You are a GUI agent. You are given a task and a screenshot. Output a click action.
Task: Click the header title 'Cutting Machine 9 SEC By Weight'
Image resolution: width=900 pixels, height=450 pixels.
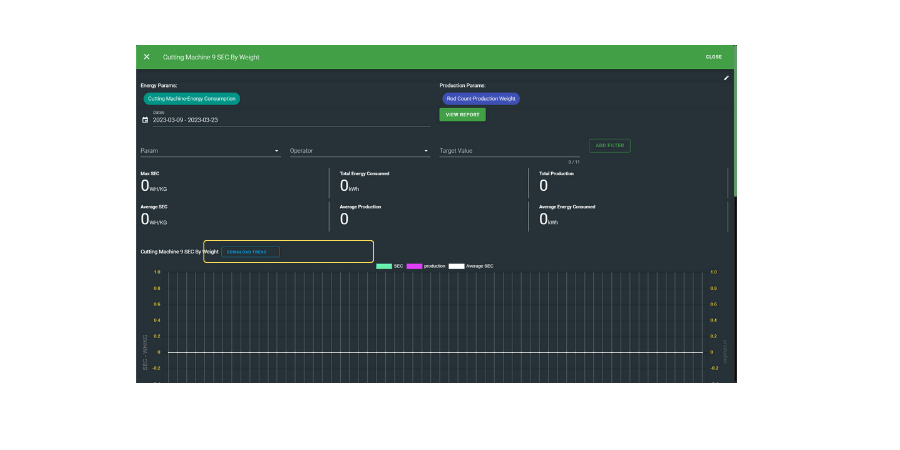(211, 57)
